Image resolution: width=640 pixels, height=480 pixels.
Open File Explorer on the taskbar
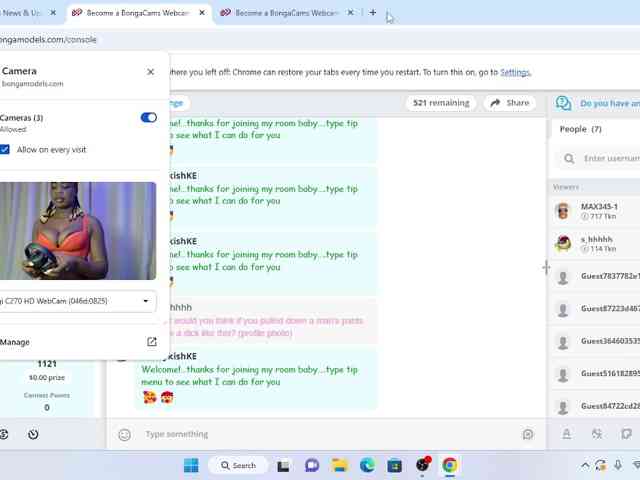(340, 465)
